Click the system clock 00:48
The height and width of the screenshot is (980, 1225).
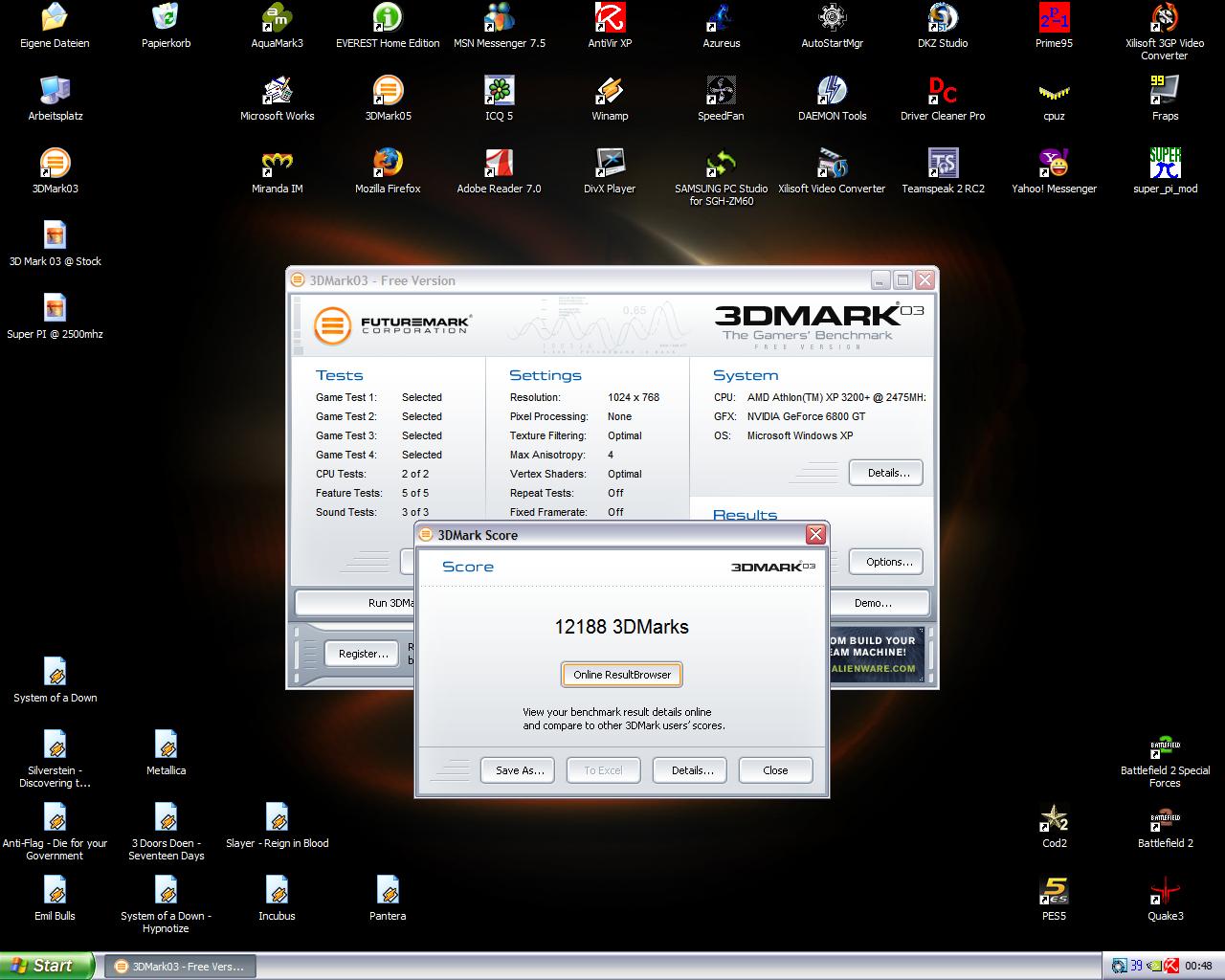click(x=1198, y=967)
